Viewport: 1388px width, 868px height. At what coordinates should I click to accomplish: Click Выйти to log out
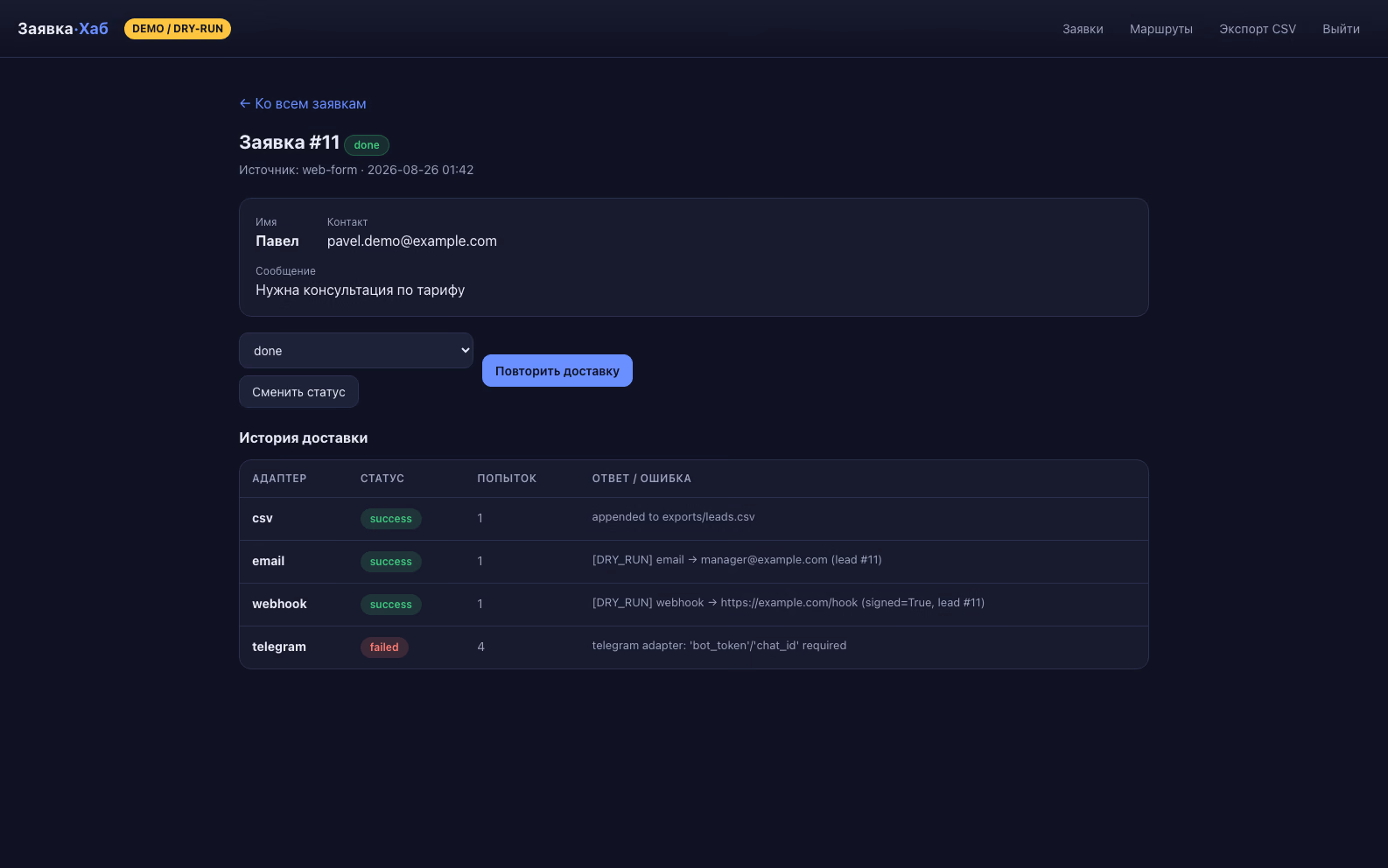pos(1341,29)
